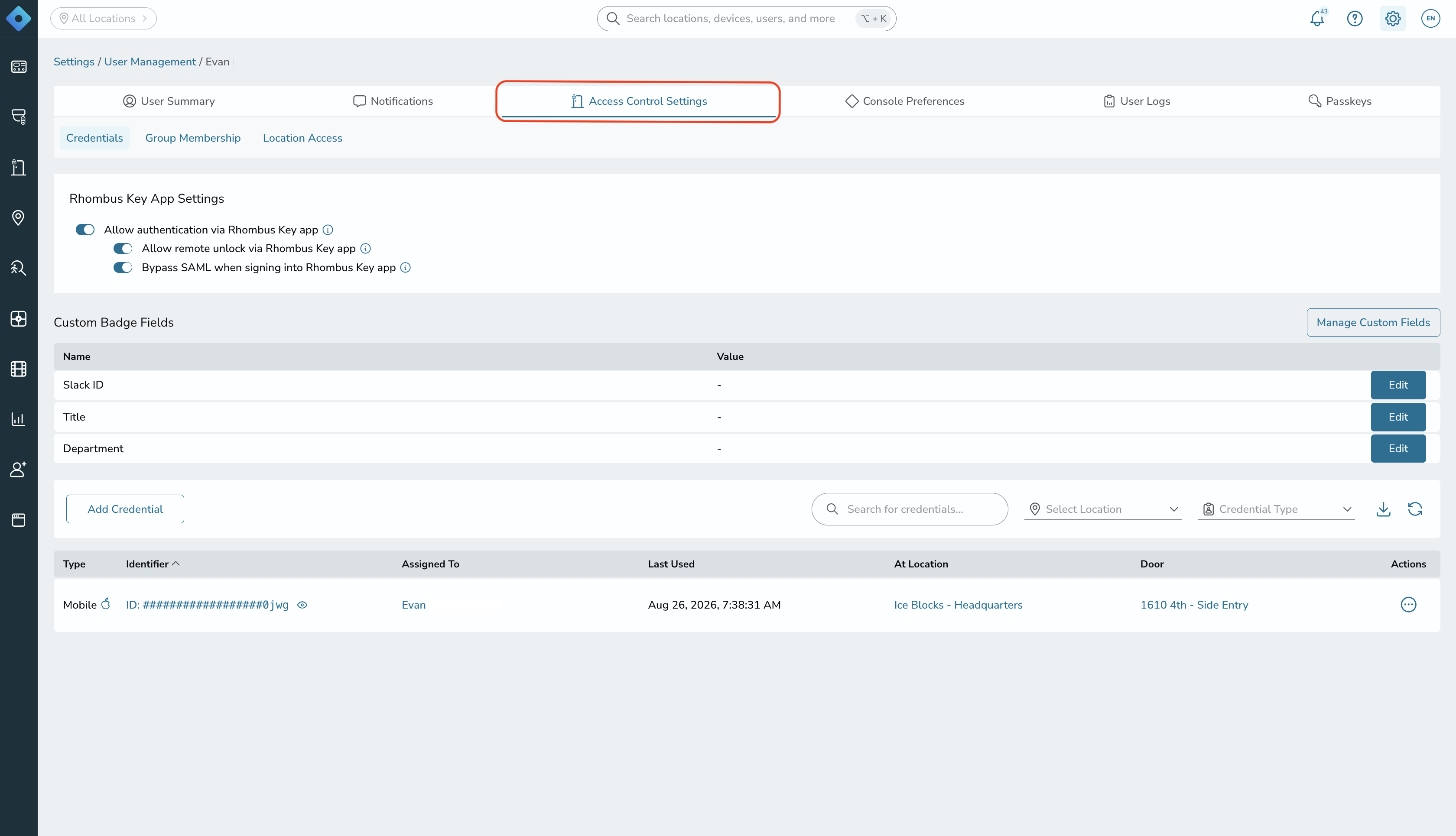Open Evan assigned-to link

(413, 605)
